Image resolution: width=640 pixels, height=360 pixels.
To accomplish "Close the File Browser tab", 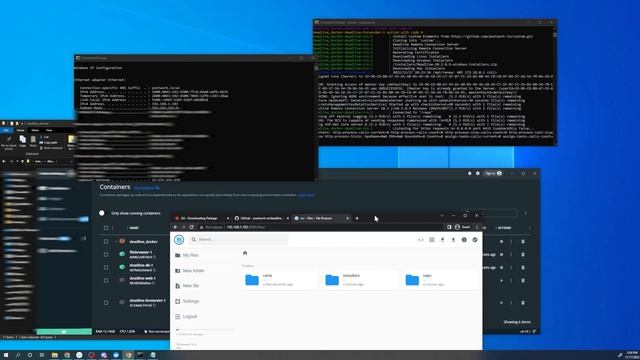I will pos(347,218).
